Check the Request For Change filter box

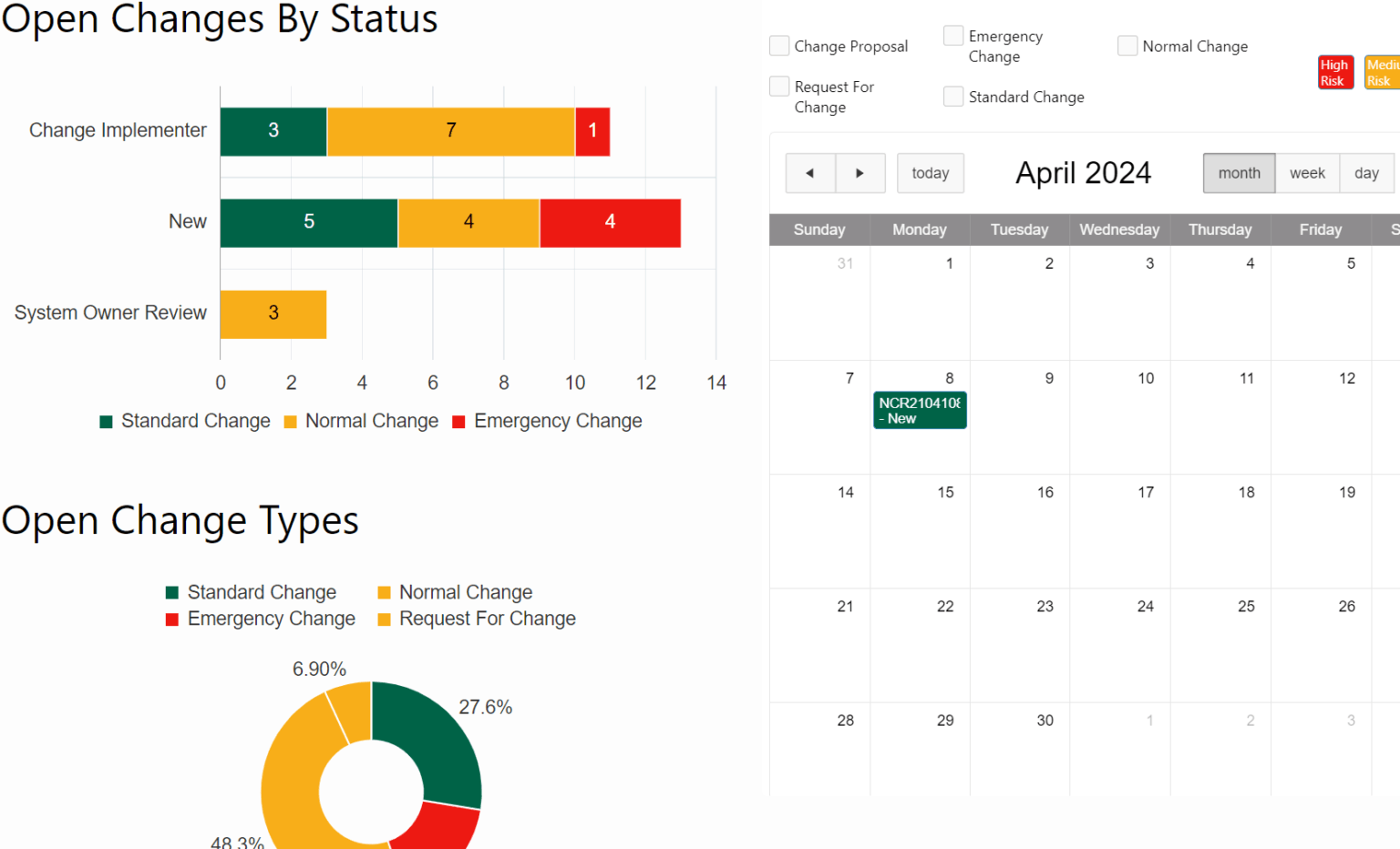(x=779, y=86)
